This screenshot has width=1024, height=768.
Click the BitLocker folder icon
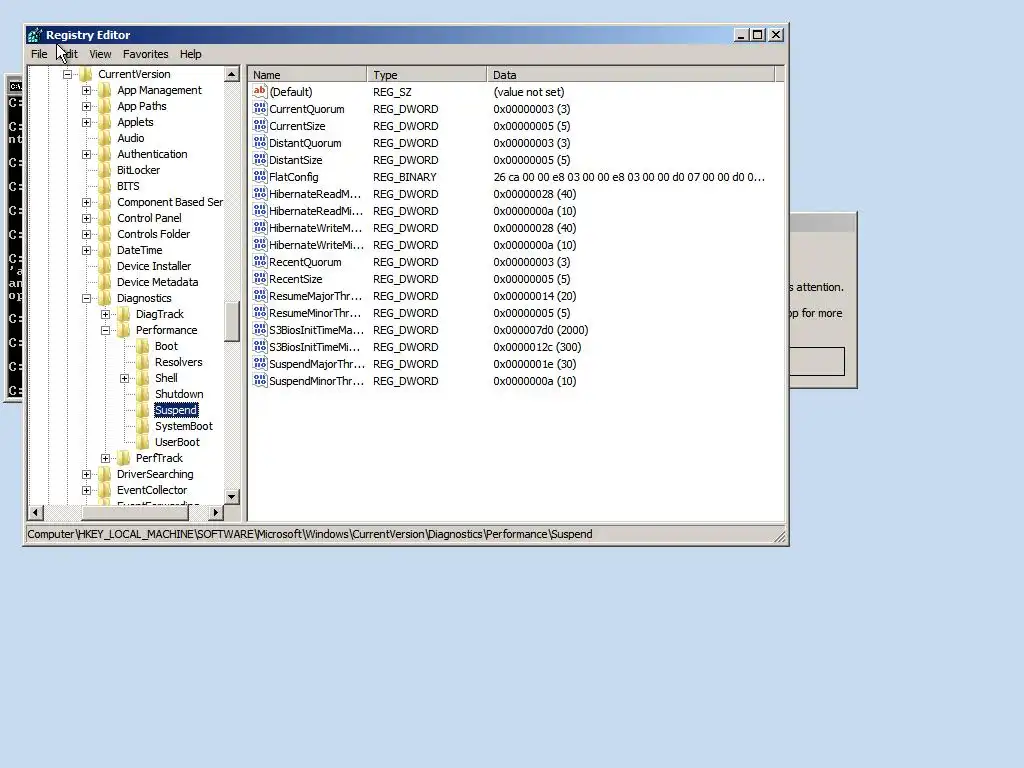coord(105,170)
